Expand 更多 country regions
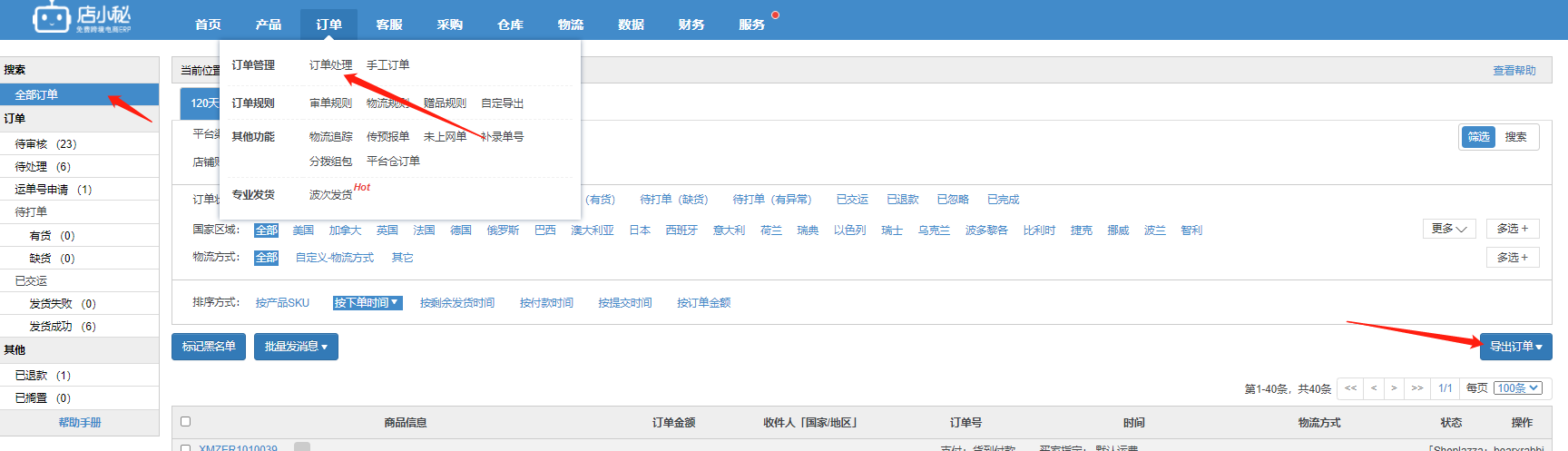The image size is (1568, 451). pos(1448,229)
